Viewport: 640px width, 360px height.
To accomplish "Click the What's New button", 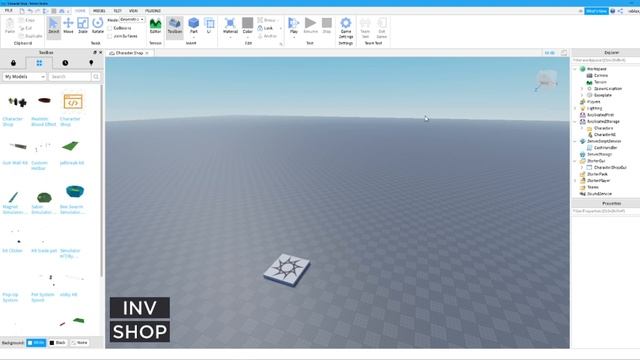I will tap(596, 11).
